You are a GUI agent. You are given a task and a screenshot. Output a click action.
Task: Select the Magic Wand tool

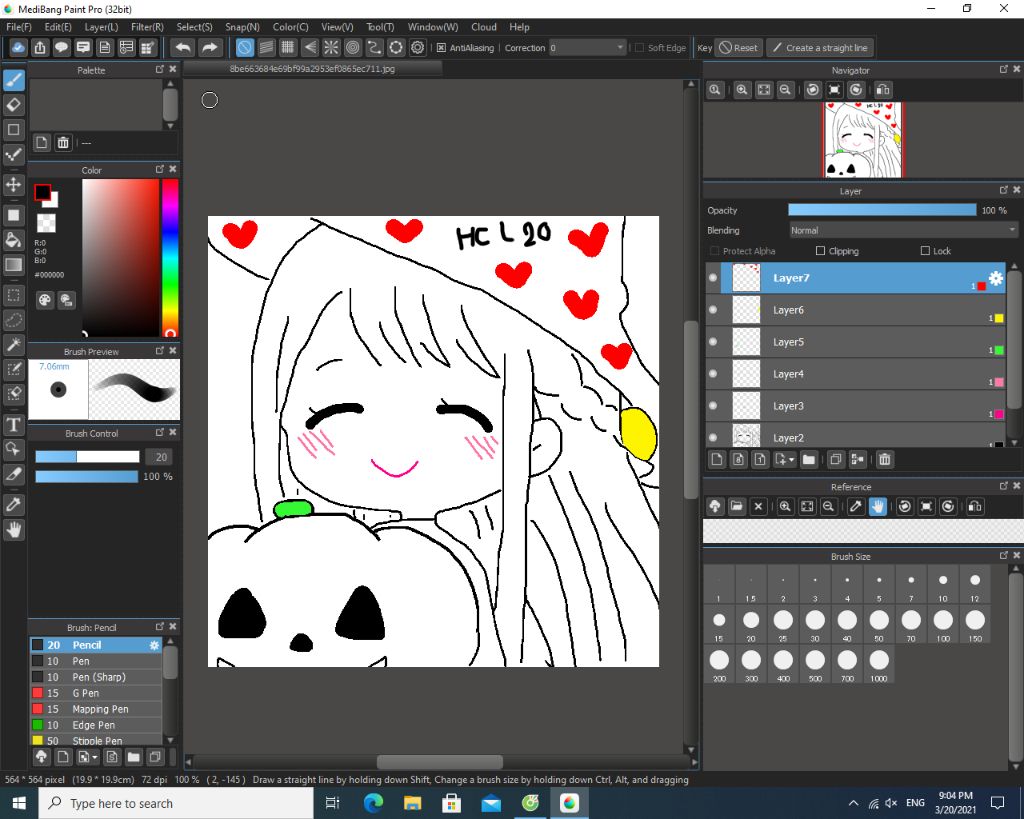[x=14, y=345]
